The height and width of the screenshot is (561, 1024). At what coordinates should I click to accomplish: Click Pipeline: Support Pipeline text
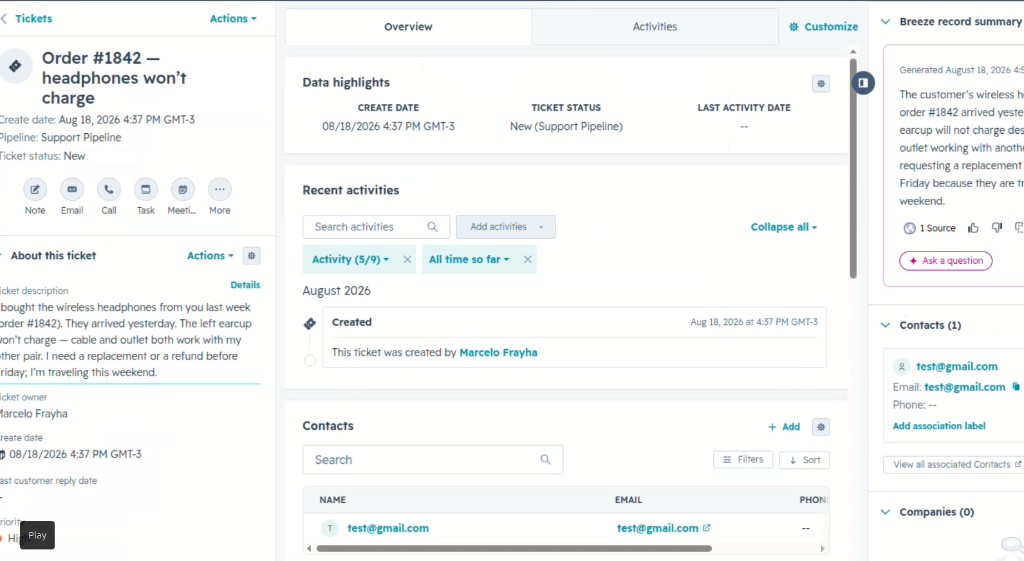coord(61,137)
